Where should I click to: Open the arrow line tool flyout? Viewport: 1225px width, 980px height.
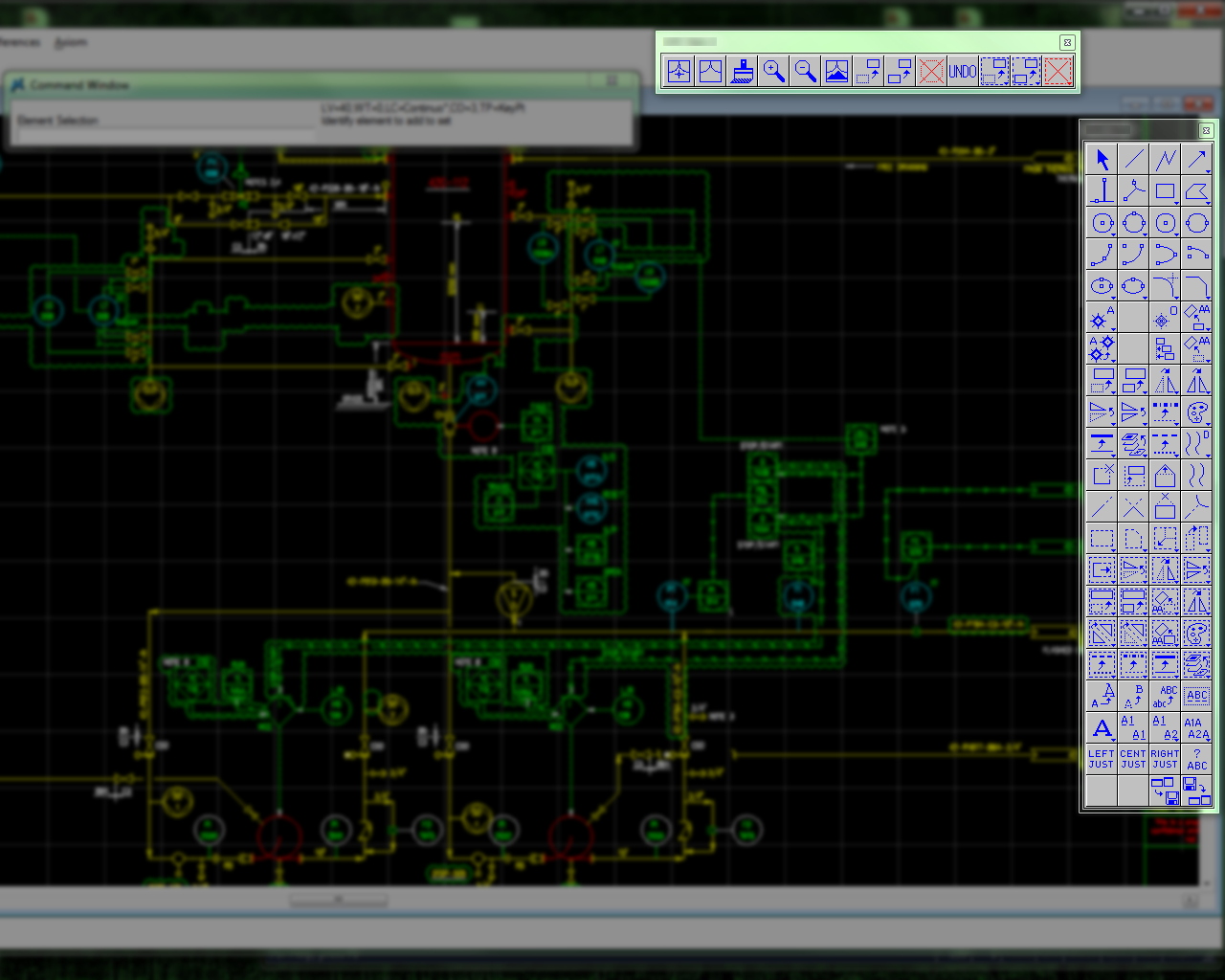1197,159
